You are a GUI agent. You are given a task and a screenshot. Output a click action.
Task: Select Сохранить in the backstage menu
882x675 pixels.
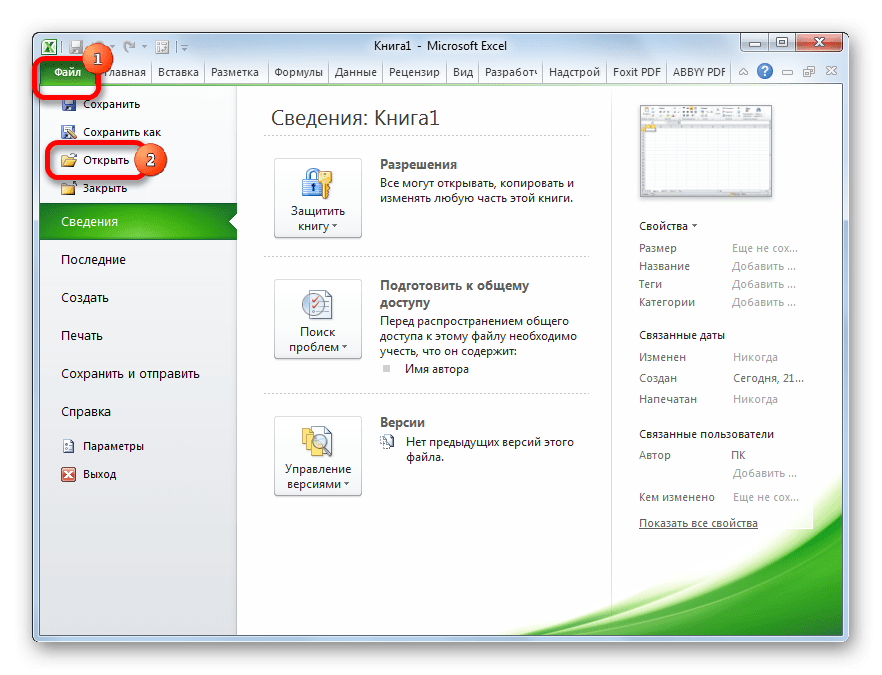click(x=111, y=104)
